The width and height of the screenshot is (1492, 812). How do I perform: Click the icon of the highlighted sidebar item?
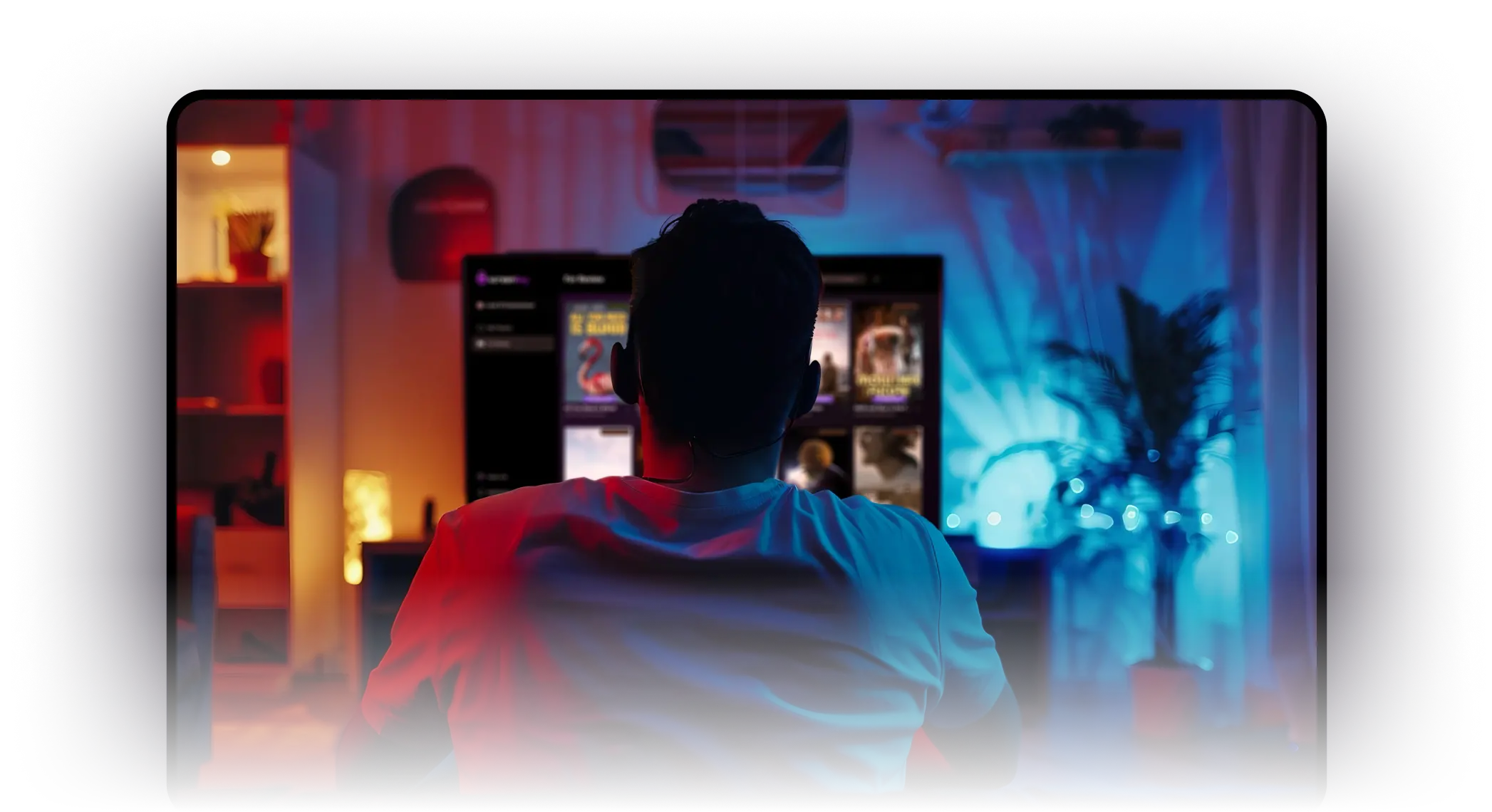[480, 343]
